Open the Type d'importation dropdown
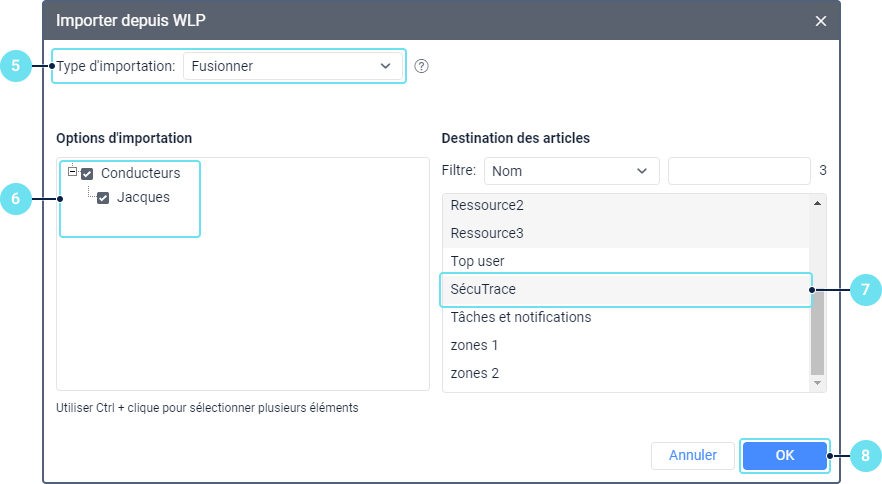 pos(293,66)
